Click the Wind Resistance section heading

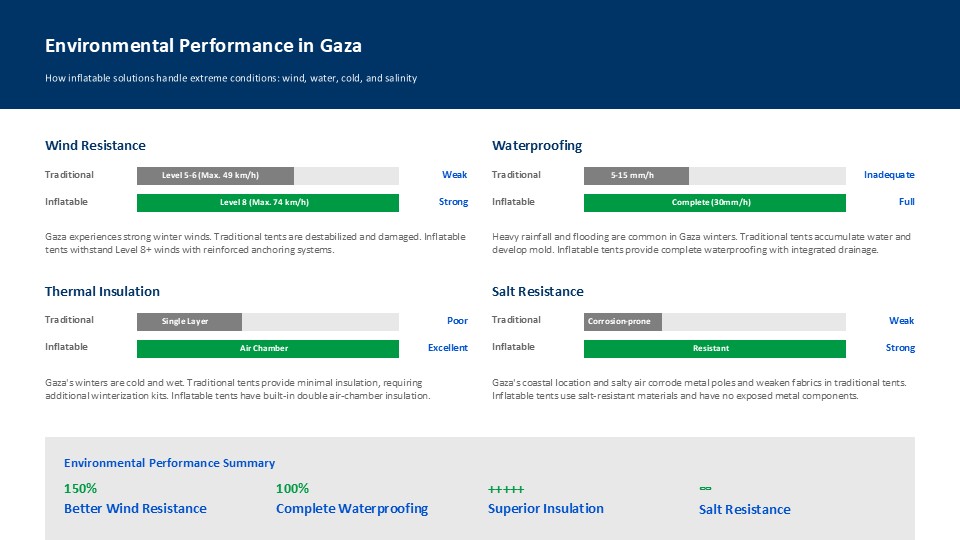[x=95, y=146]
